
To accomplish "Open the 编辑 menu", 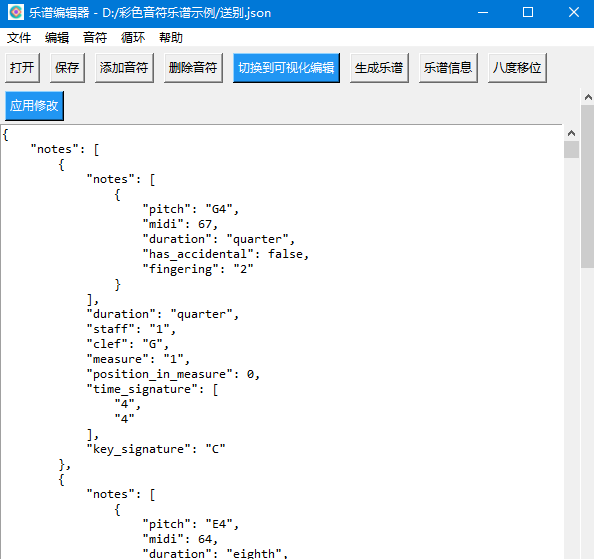I will coord(57,37).
